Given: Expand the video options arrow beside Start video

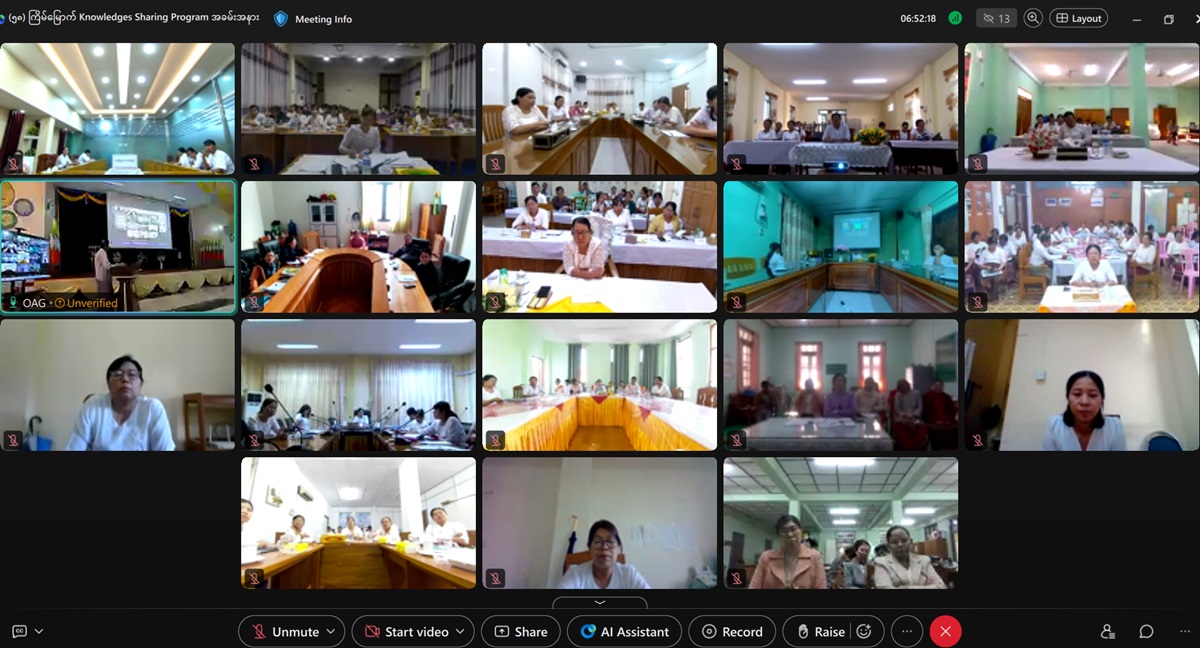Looking at the screenshot, I should pyautogui.click(x=461, y=631).
